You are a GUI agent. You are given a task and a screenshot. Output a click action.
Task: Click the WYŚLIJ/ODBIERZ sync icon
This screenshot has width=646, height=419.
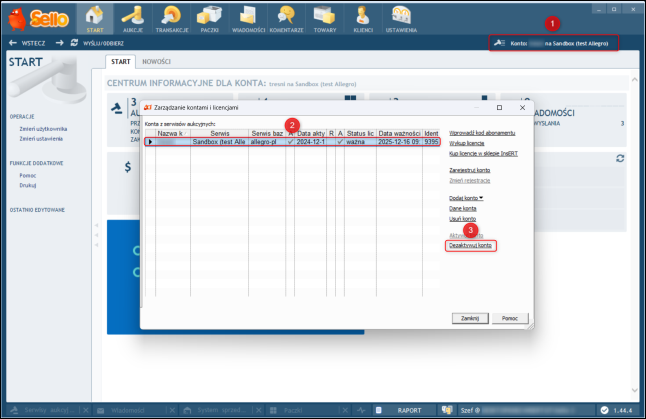[x=74, y=43]
